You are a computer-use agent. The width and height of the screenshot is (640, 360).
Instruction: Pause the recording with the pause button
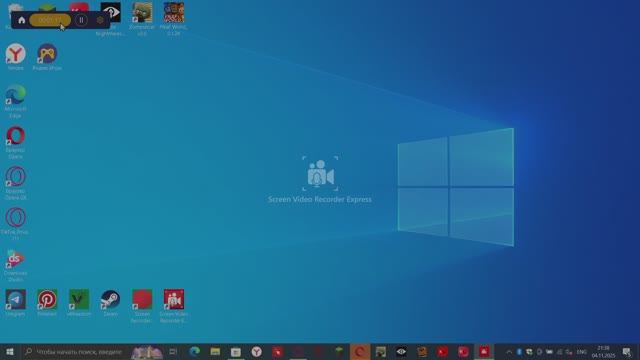pyautogui.click(x=81, y=20)
